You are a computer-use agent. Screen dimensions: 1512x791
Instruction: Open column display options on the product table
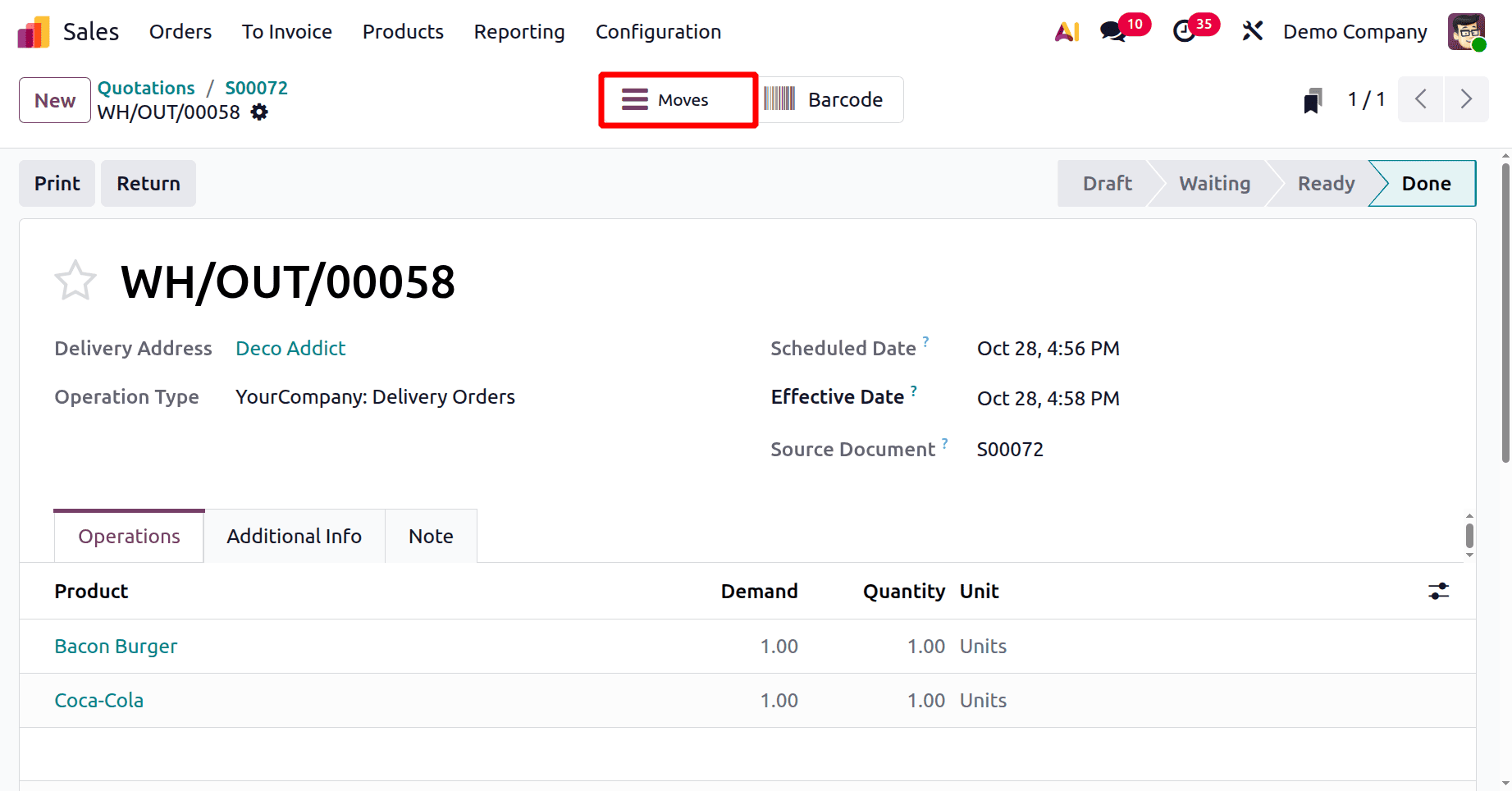[x=1438, y=591]
